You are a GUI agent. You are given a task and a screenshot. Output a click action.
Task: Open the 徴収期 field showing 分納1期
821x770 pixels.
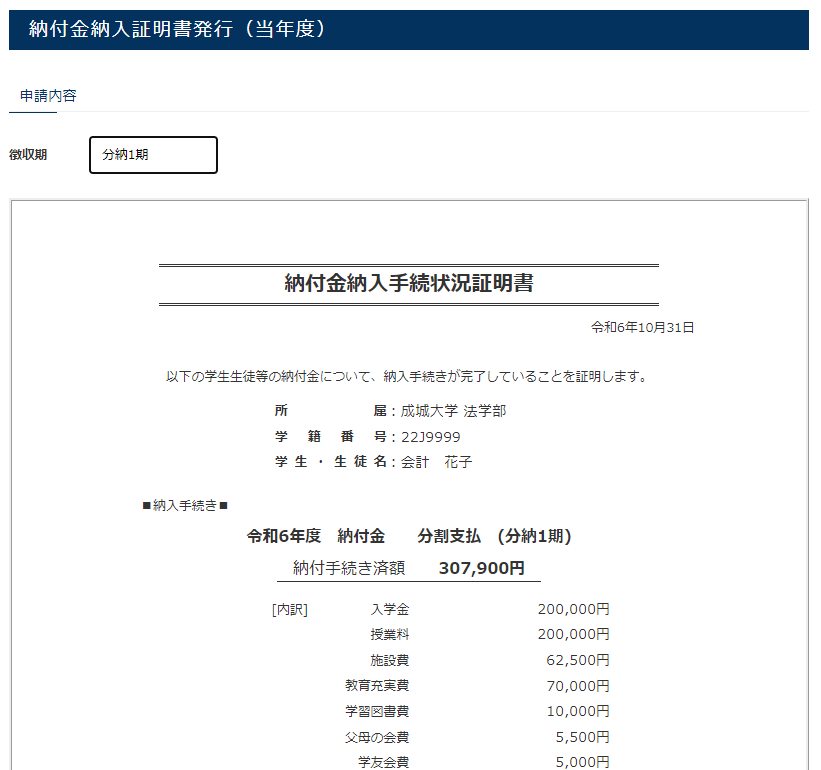pos(152,155)
